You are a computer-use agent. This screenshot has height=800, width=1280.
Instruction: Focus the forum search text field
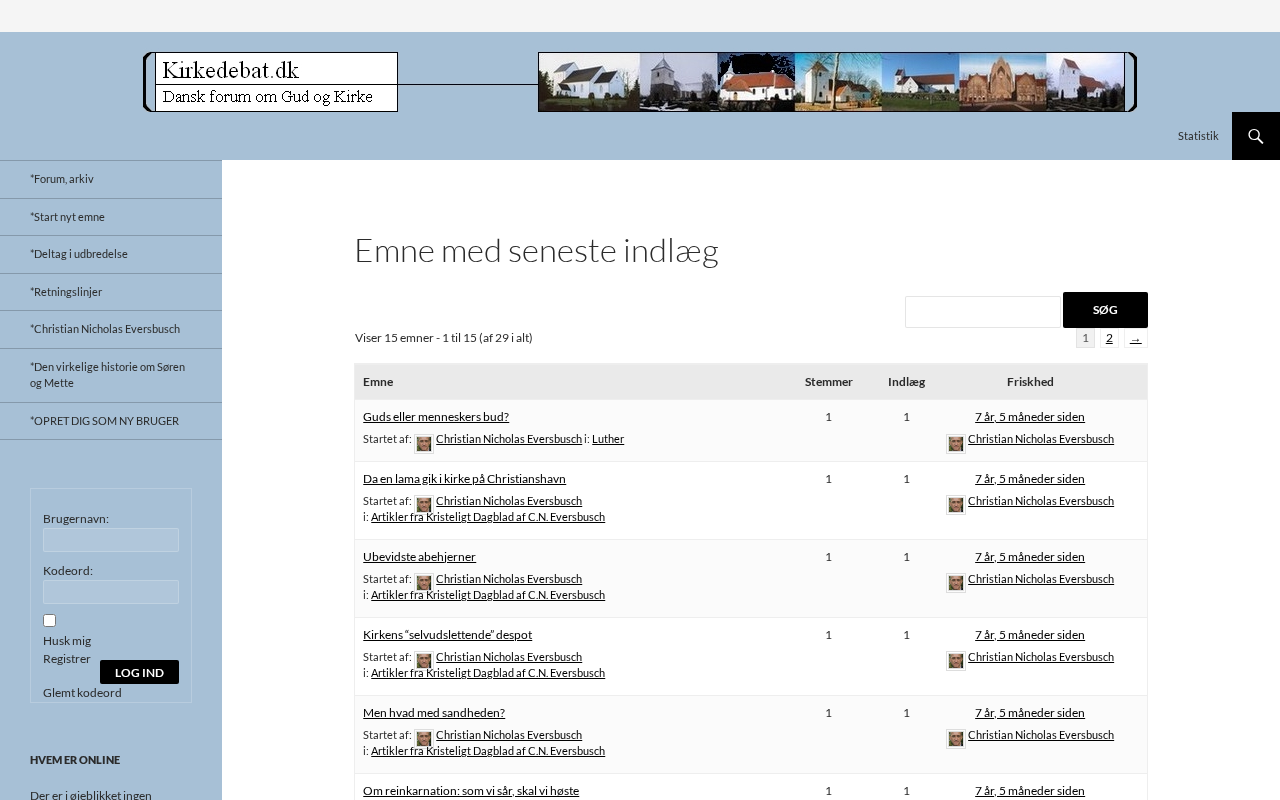(983, 312)
